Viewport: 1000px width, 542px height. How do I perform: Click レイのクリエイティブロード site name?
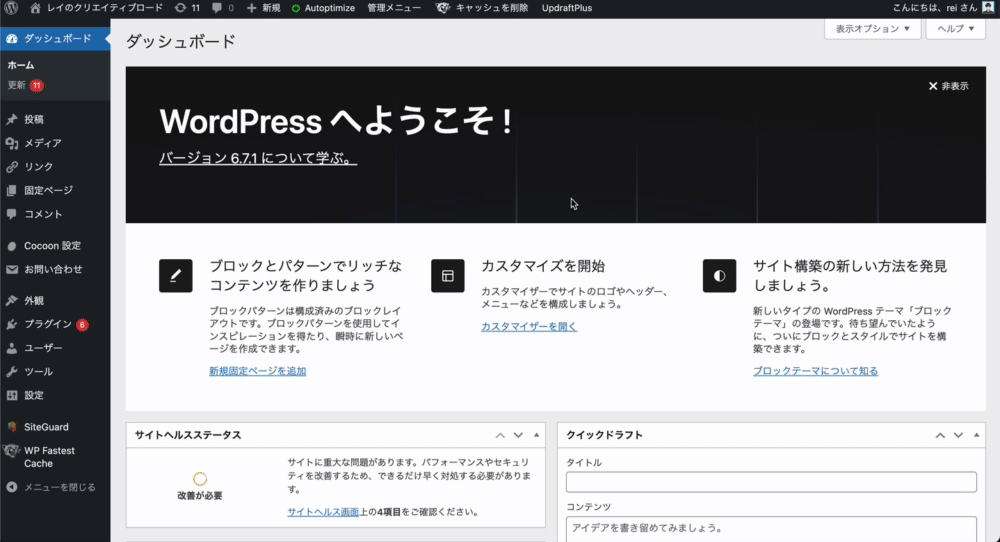(x=105, y=8)
